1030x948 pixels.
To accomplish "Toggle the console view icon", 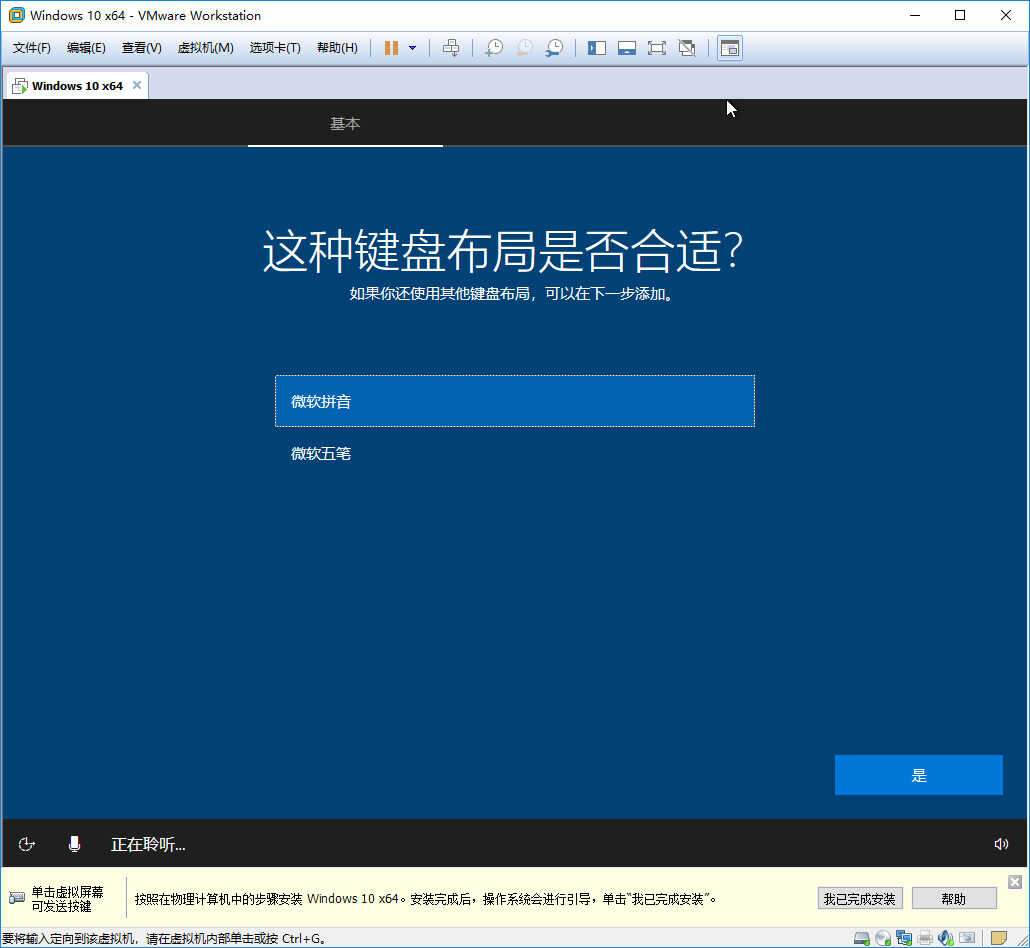I will tap(730, 48).
